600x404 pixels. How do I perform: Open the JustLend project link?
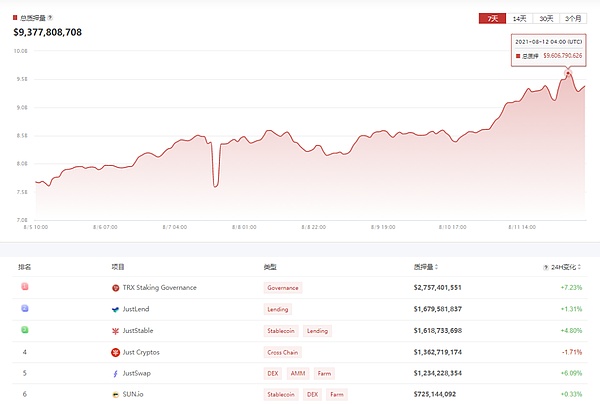(141, 309)
